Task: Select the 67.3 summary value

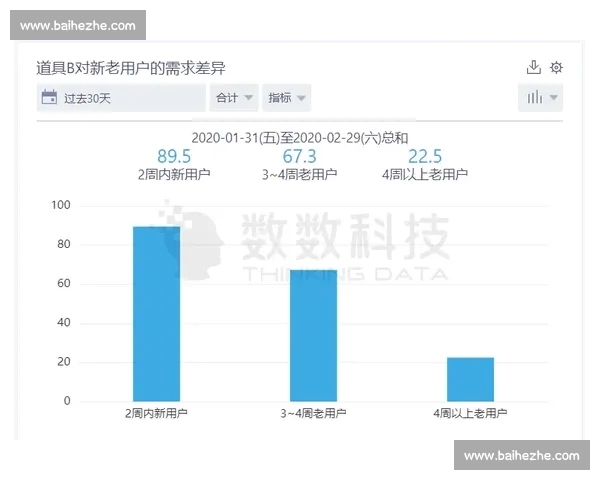Action: point(299,156)
